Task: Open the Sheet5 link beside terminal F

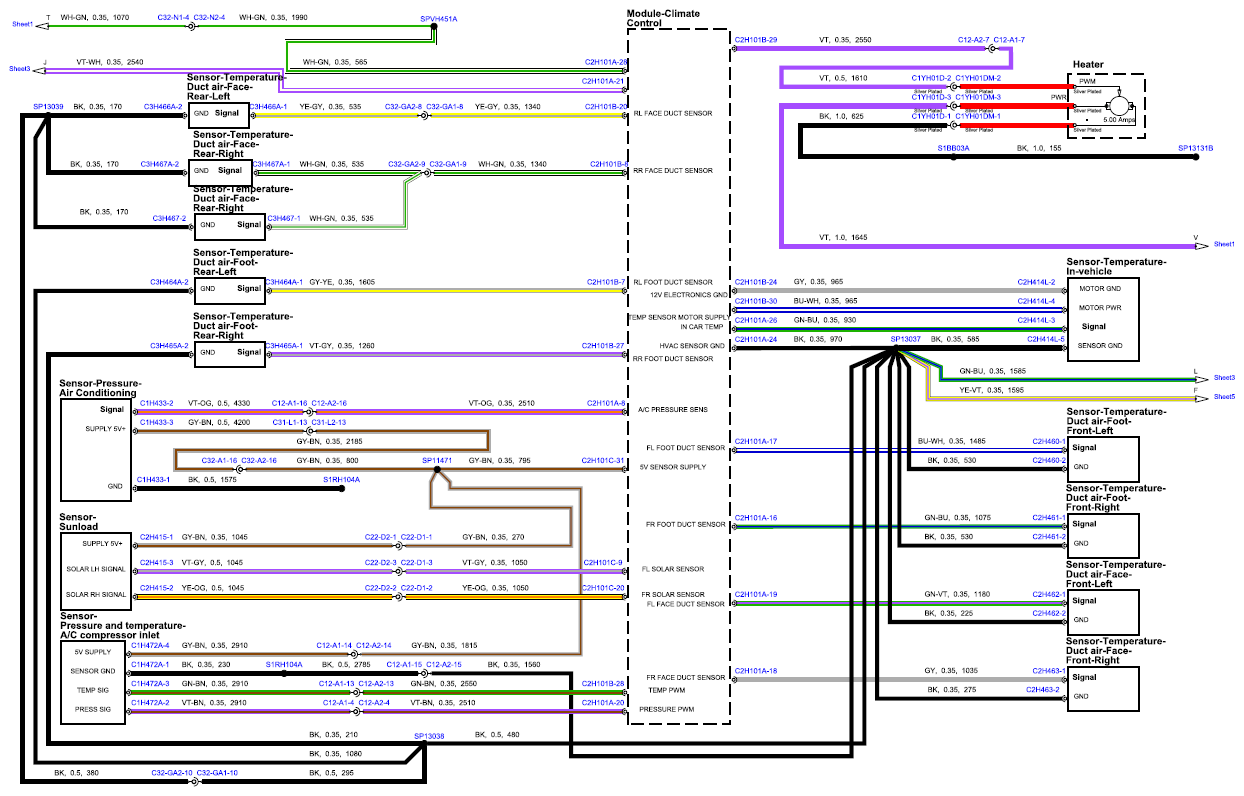Action: click(x=1224, y=396)
